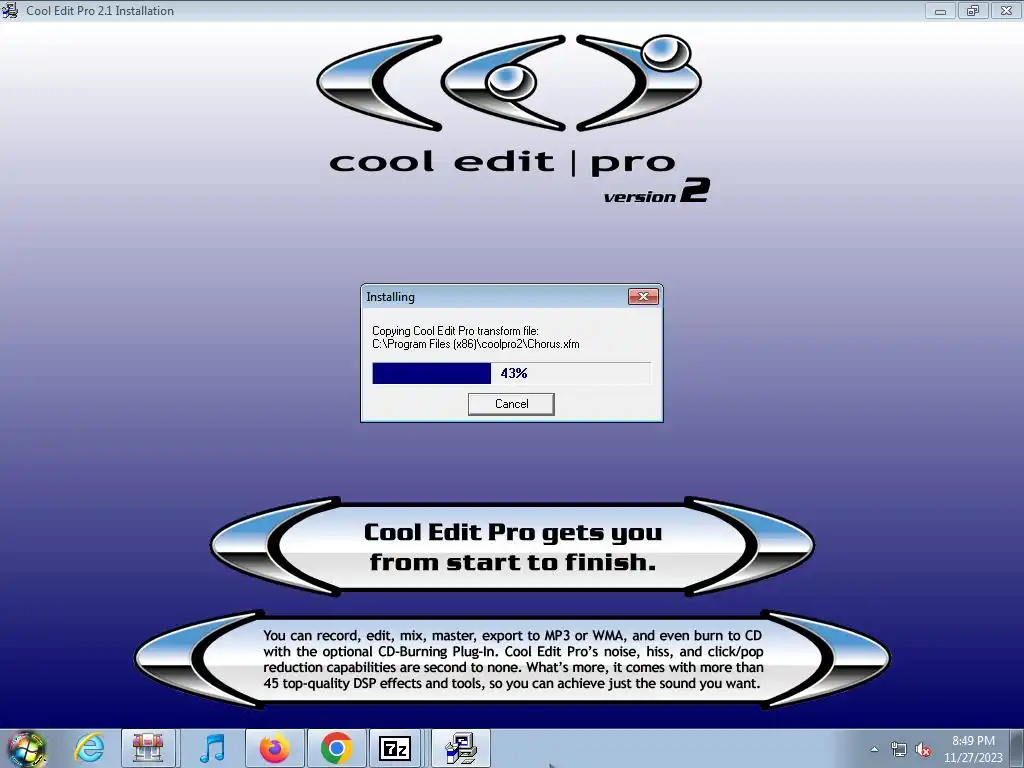The image size is (1024, 768).
Task: Launch Firefox from the taskbar
Action: coord(274,748)
